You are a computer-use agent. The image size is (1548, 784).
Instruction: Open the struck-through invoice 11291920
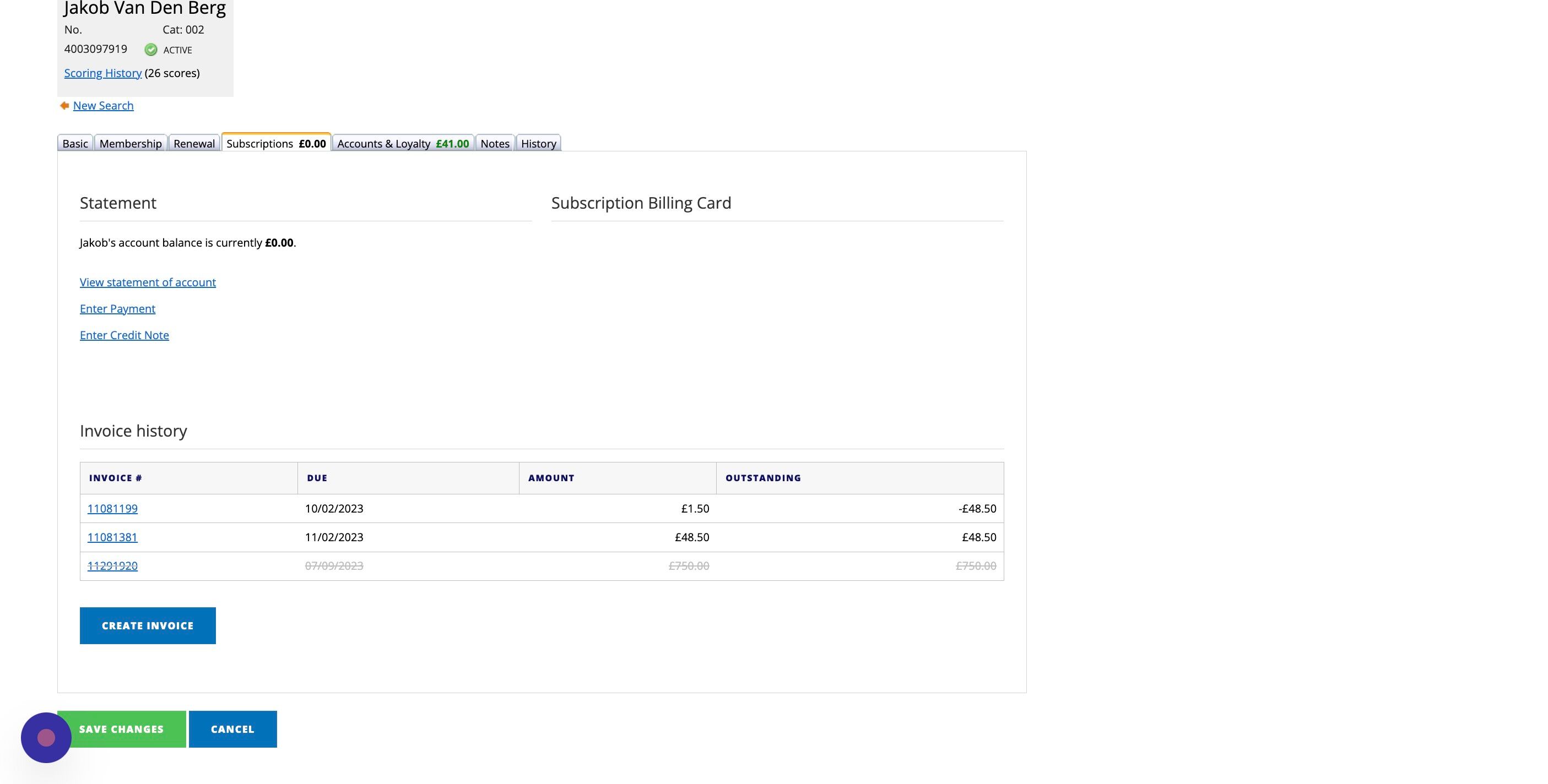click(x=112, y=566)
